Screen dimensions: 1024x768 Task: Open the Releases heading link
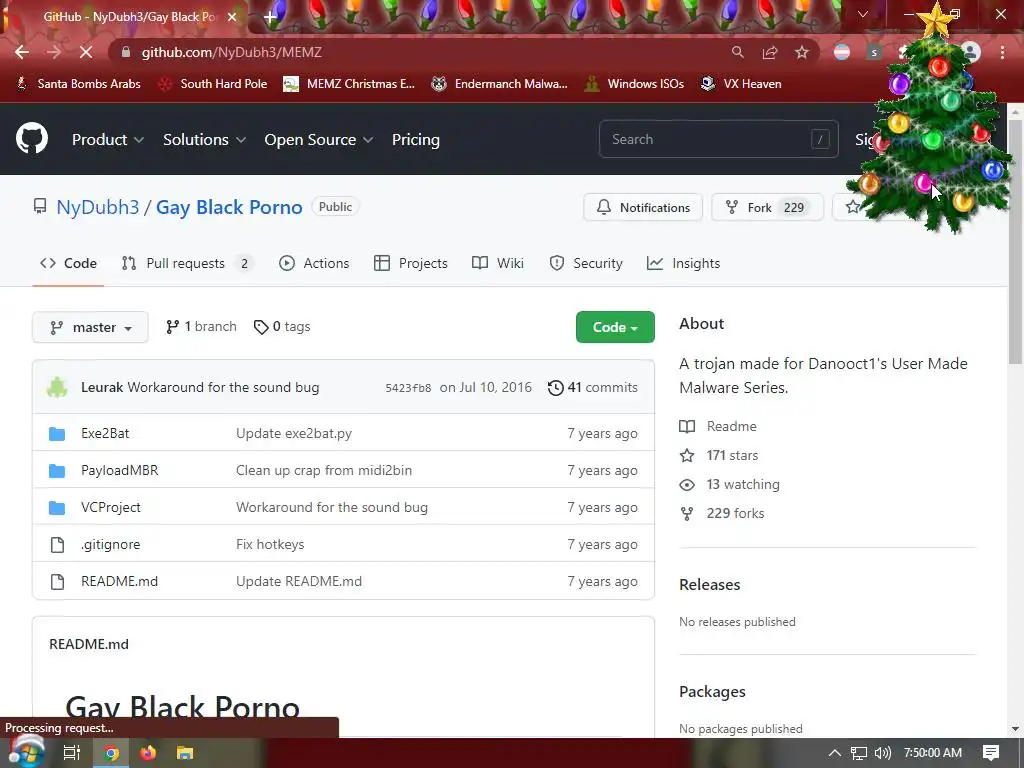point(710,584)
